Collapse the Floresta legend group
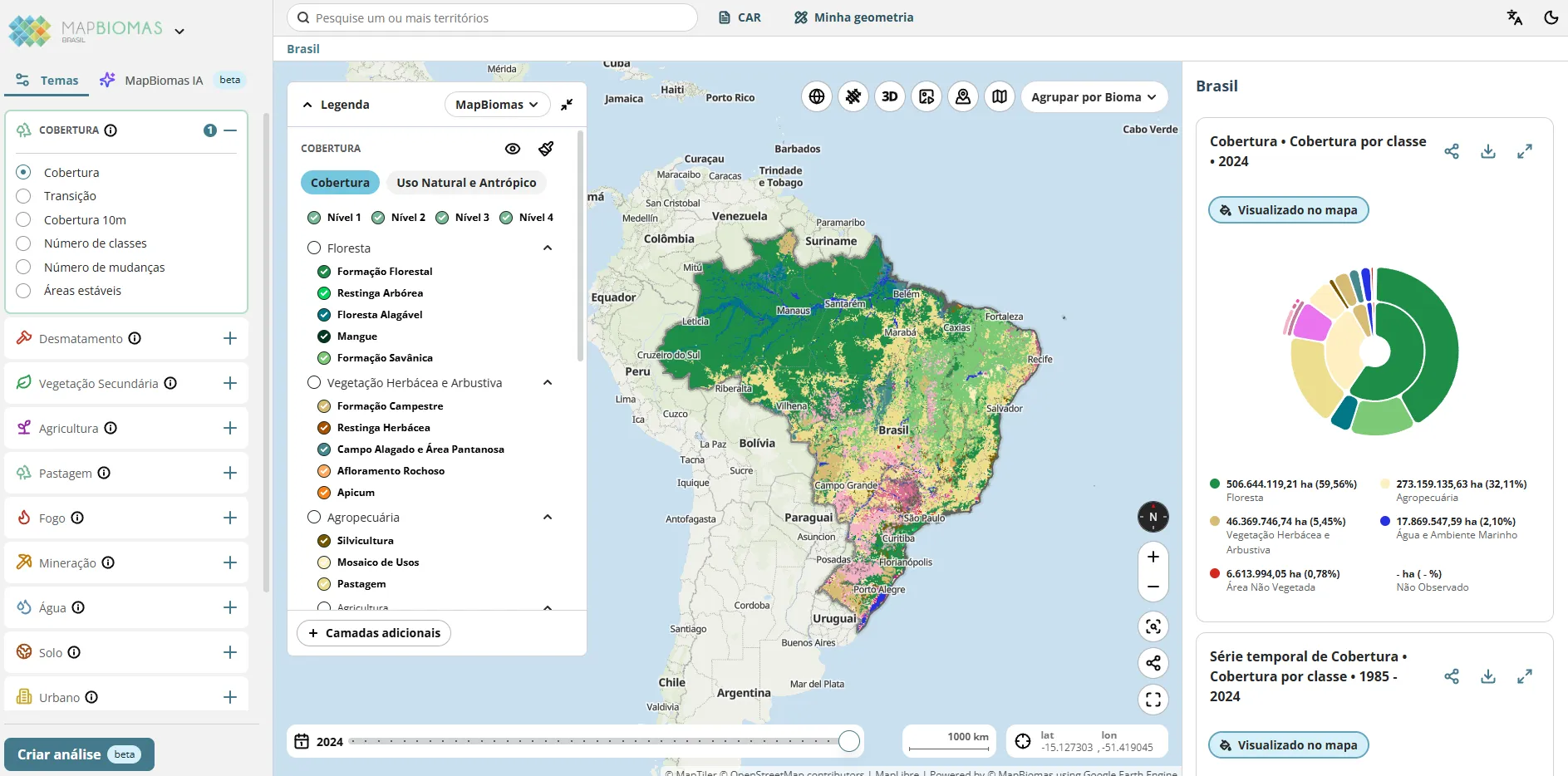The height and width of the screenshot is (776, 1568). pos(547,248)
